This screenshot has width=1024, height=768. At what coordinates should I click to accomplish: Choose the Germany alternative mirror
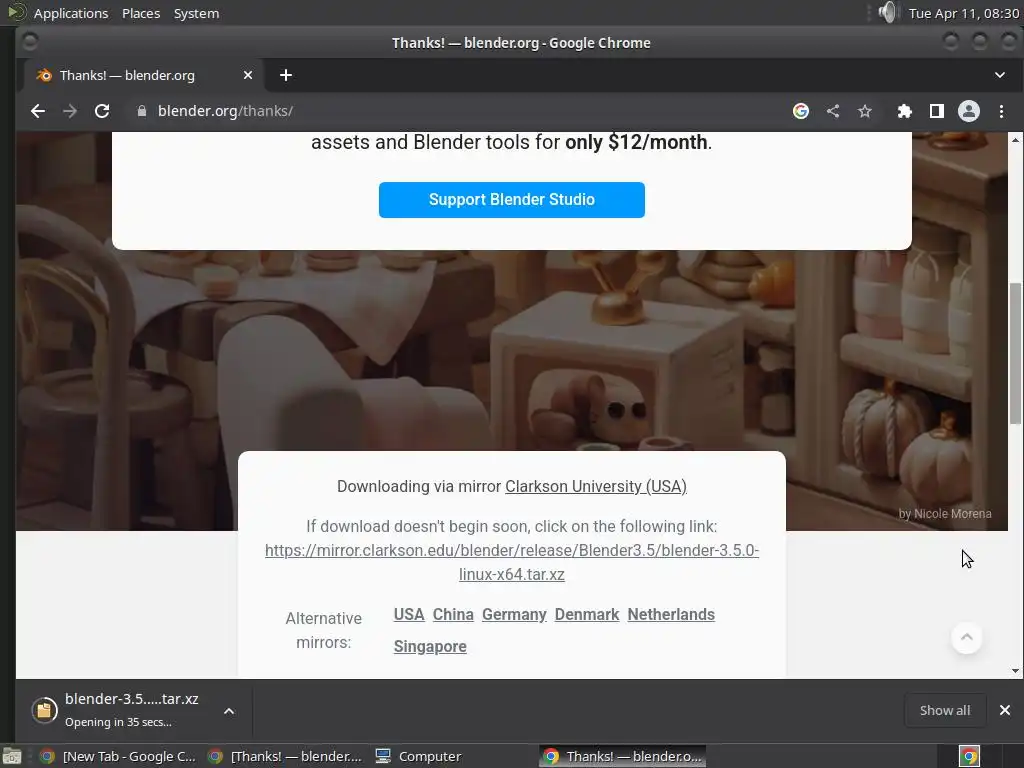tap(514, 615)
